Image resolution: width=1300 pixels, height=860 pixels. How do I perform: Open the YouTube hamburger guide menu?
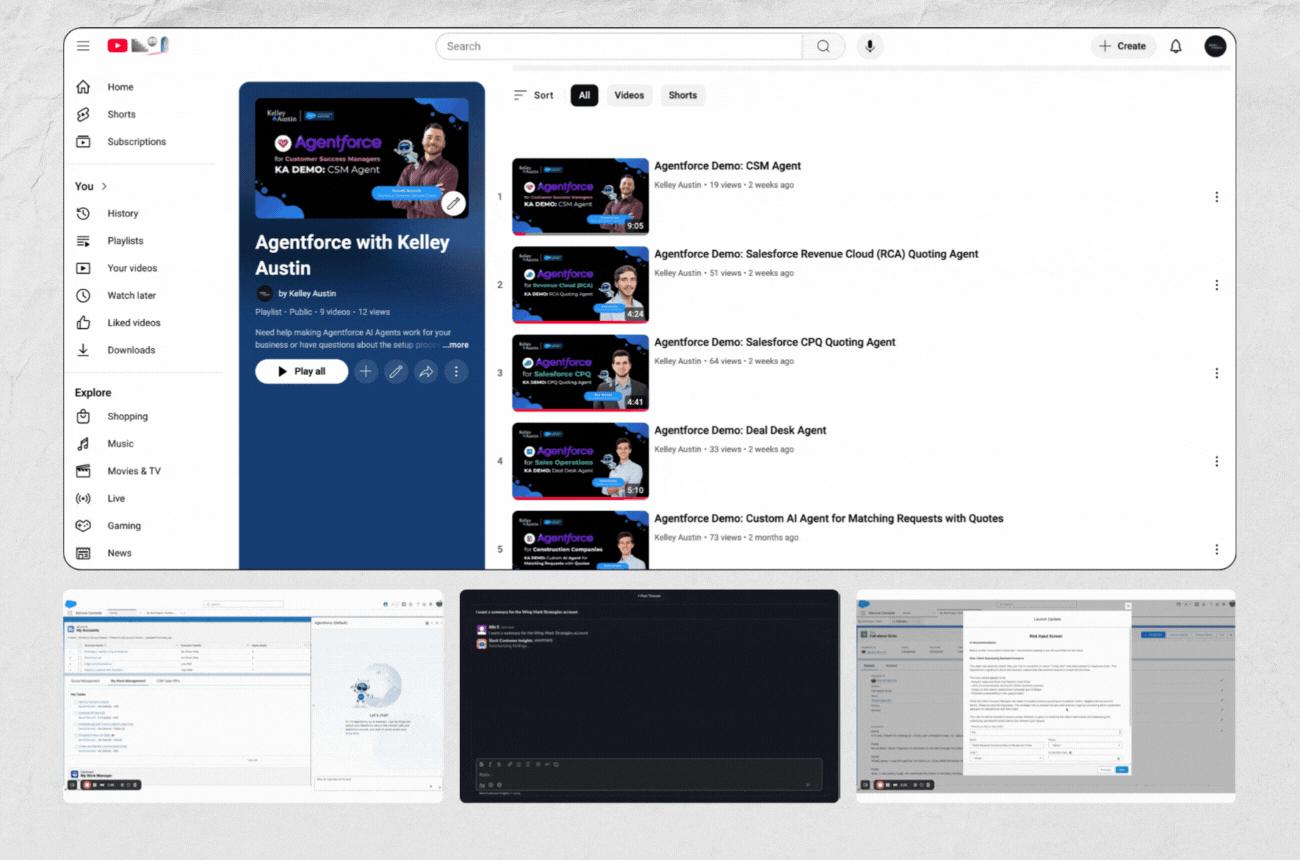[x=83, y=46]
